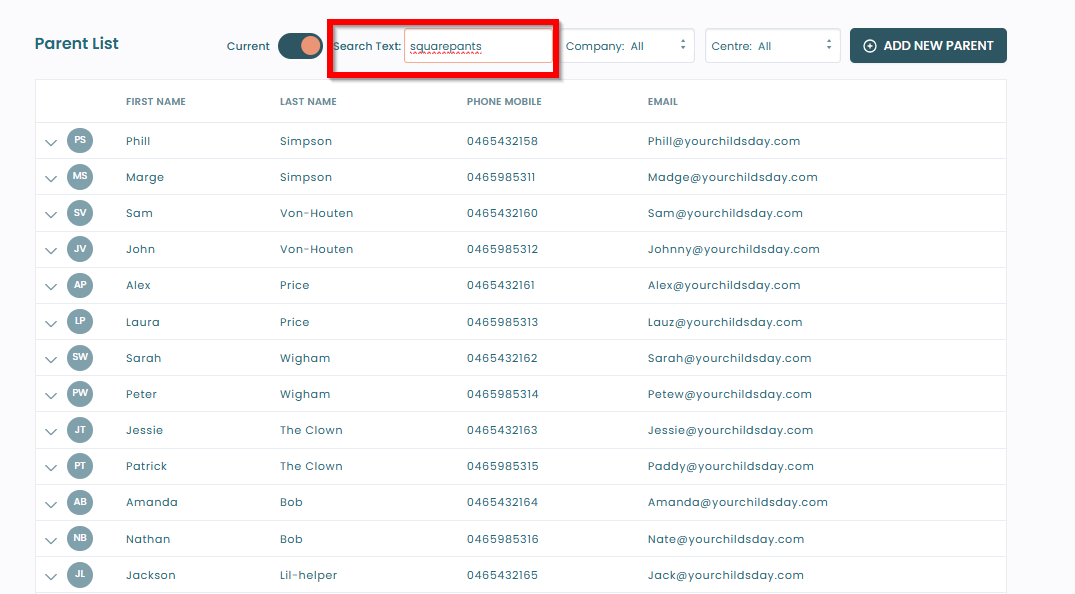
Task: Click the NB avatar icon
Action: (80, 538)
